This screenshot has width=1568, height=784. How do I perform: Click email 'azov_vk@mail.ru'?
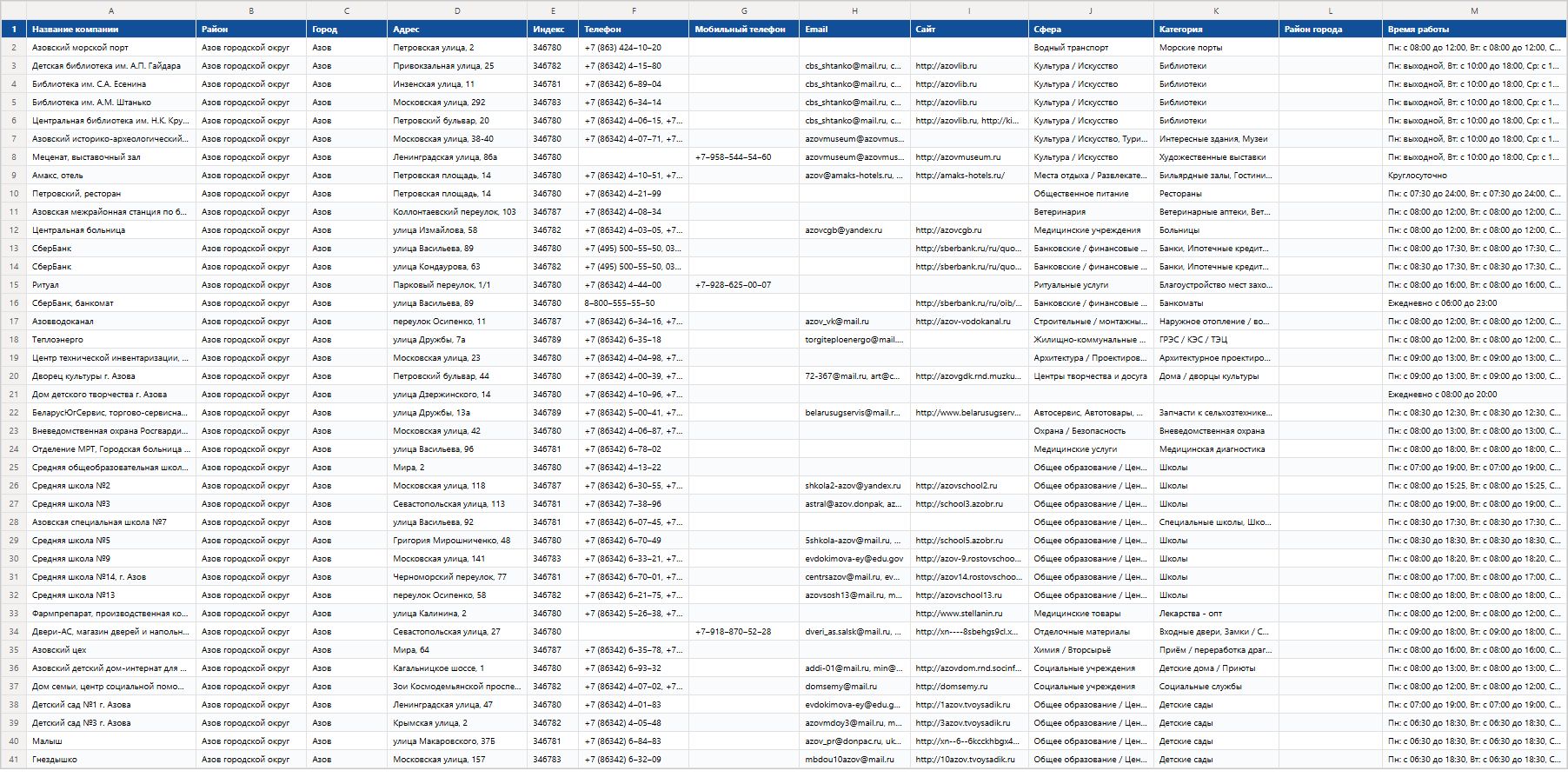pos(854,322)
